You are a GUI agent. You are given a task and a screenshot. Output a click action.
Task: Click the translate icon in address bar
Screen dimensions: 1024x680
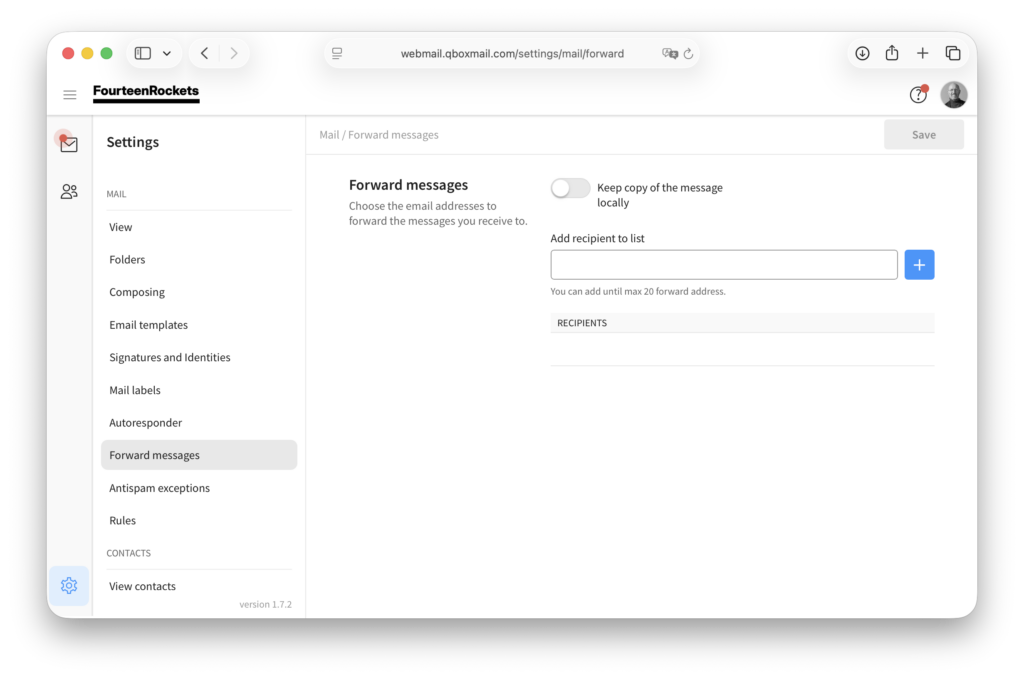tap(669, 54)
